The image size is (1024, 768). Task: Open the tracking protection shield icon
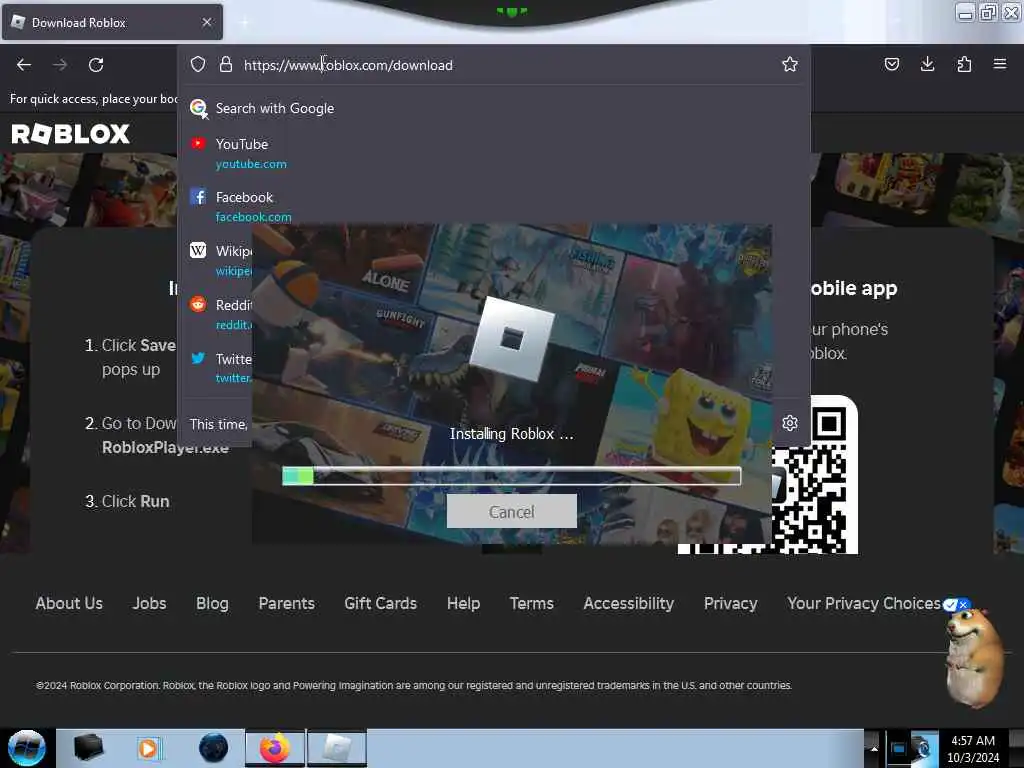tap(198, 64)
